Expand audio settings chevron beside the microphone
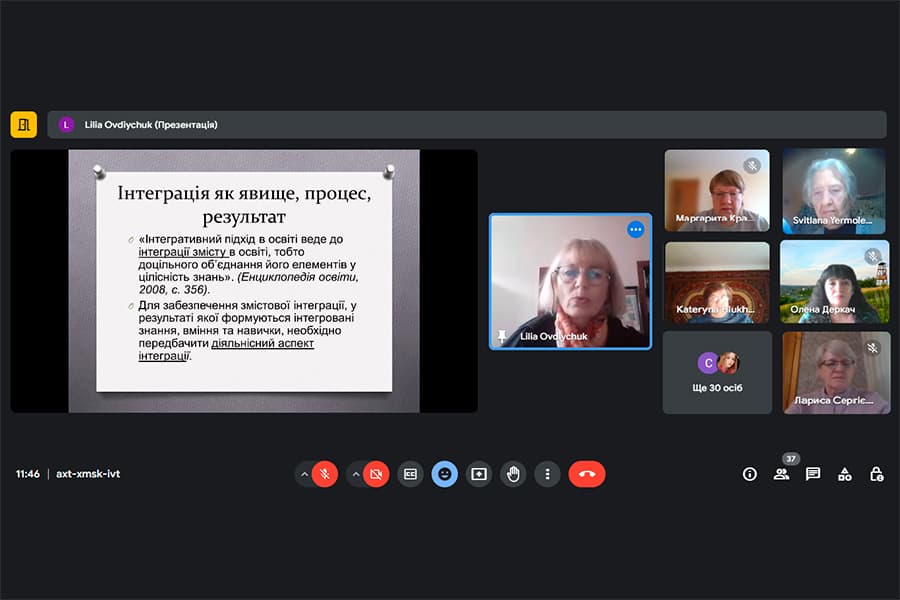Screen dimensions: 900x600 point(304,474)
